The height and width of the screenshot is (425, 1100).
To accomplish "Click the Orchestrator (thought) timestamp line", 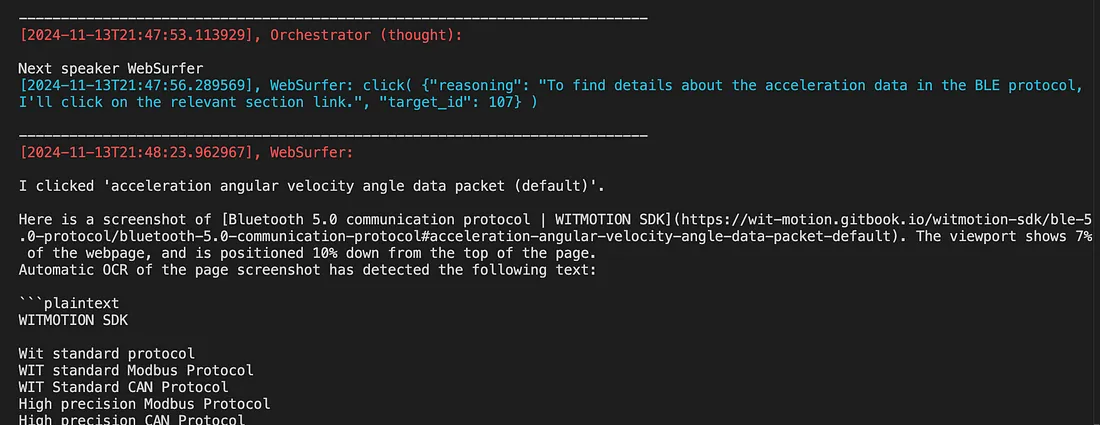I will pyautogui.click(x=241, y=34).
